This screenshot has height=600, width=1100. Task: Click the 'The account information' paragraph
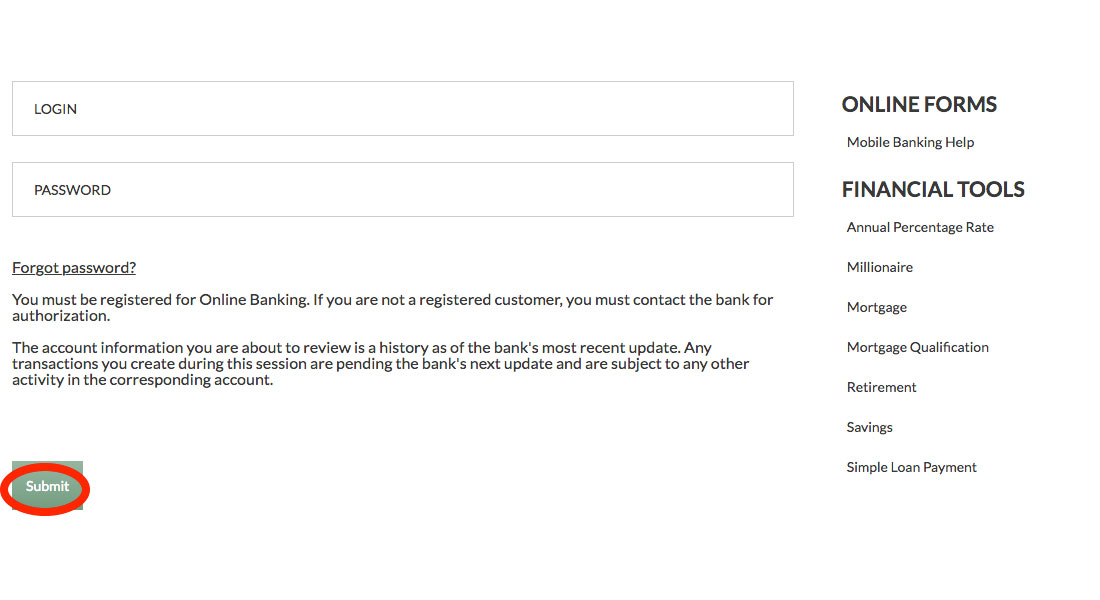pyautogui.click(x=380, y=364)
